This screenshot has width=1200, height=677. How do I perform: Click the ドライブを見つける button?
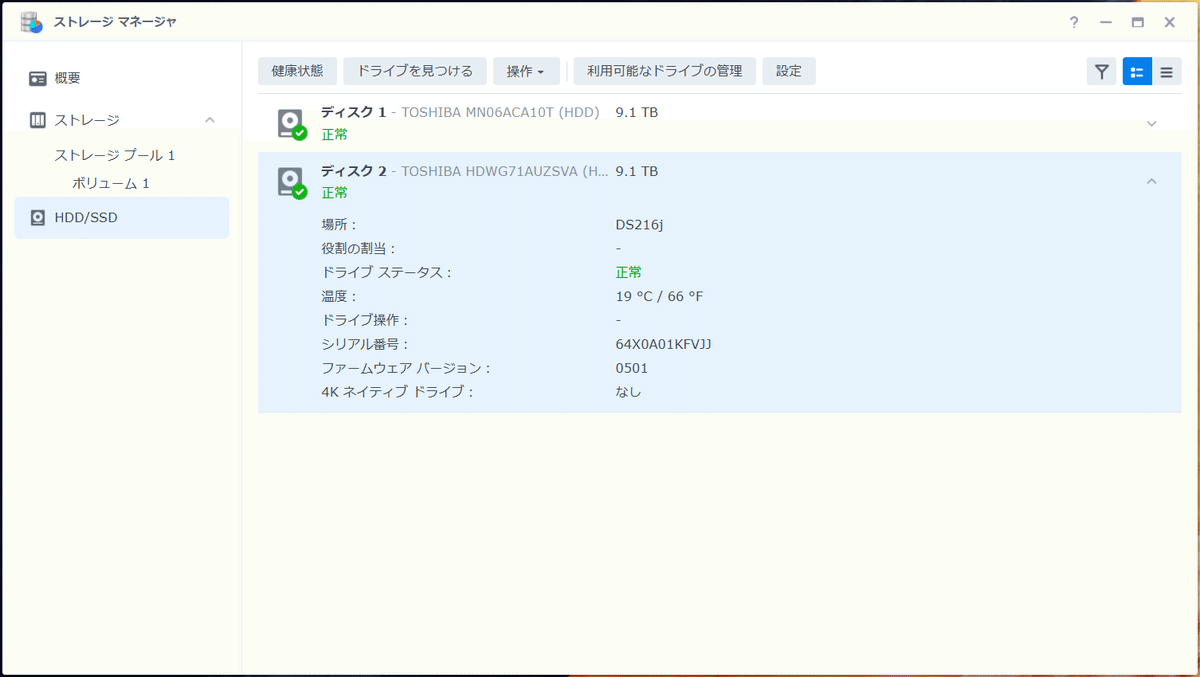pyautogui.click(x=414, y=71)
